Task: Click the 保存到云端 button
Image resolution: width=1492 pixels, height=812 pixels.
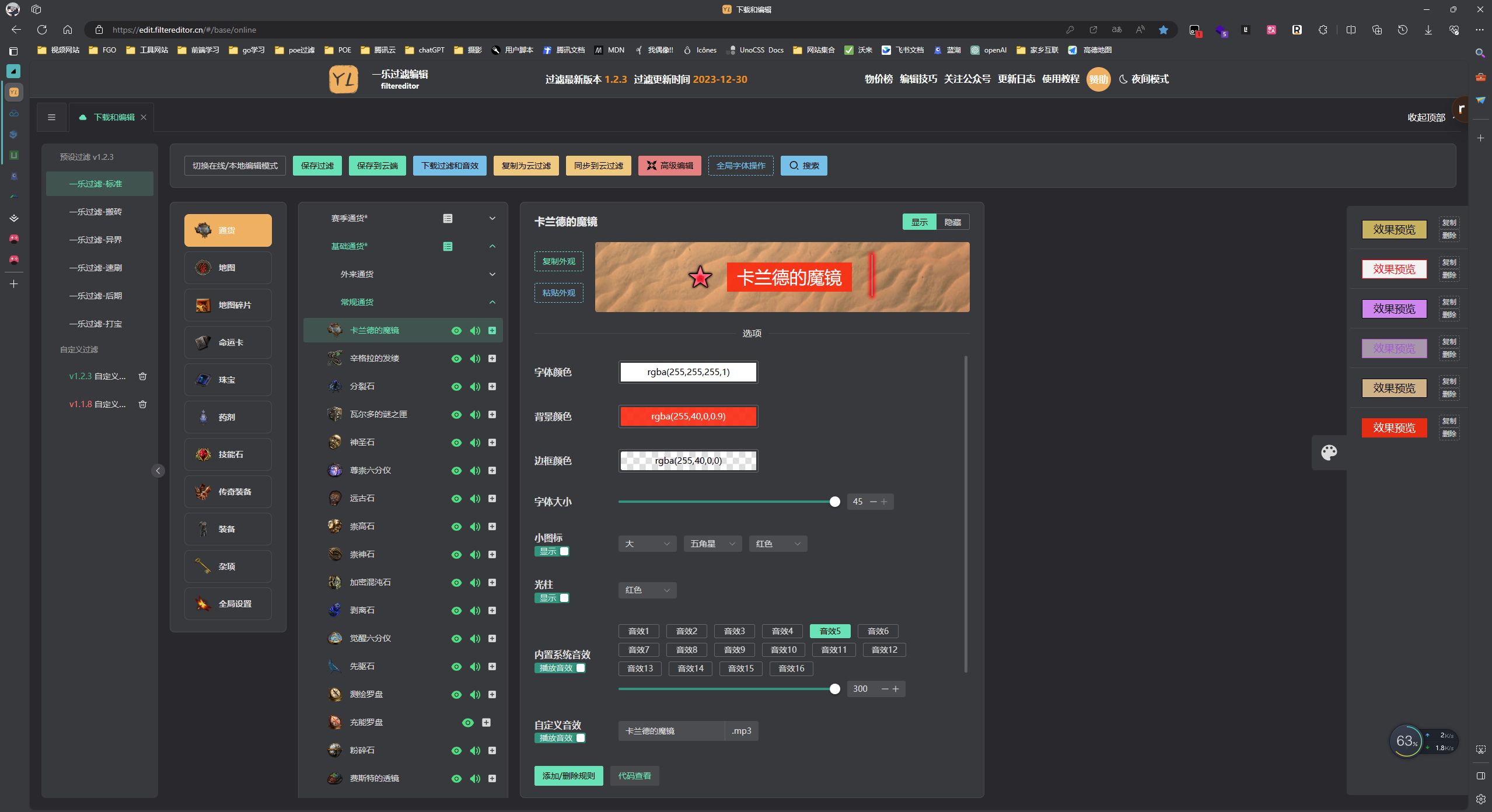Action: pos(377,166)
